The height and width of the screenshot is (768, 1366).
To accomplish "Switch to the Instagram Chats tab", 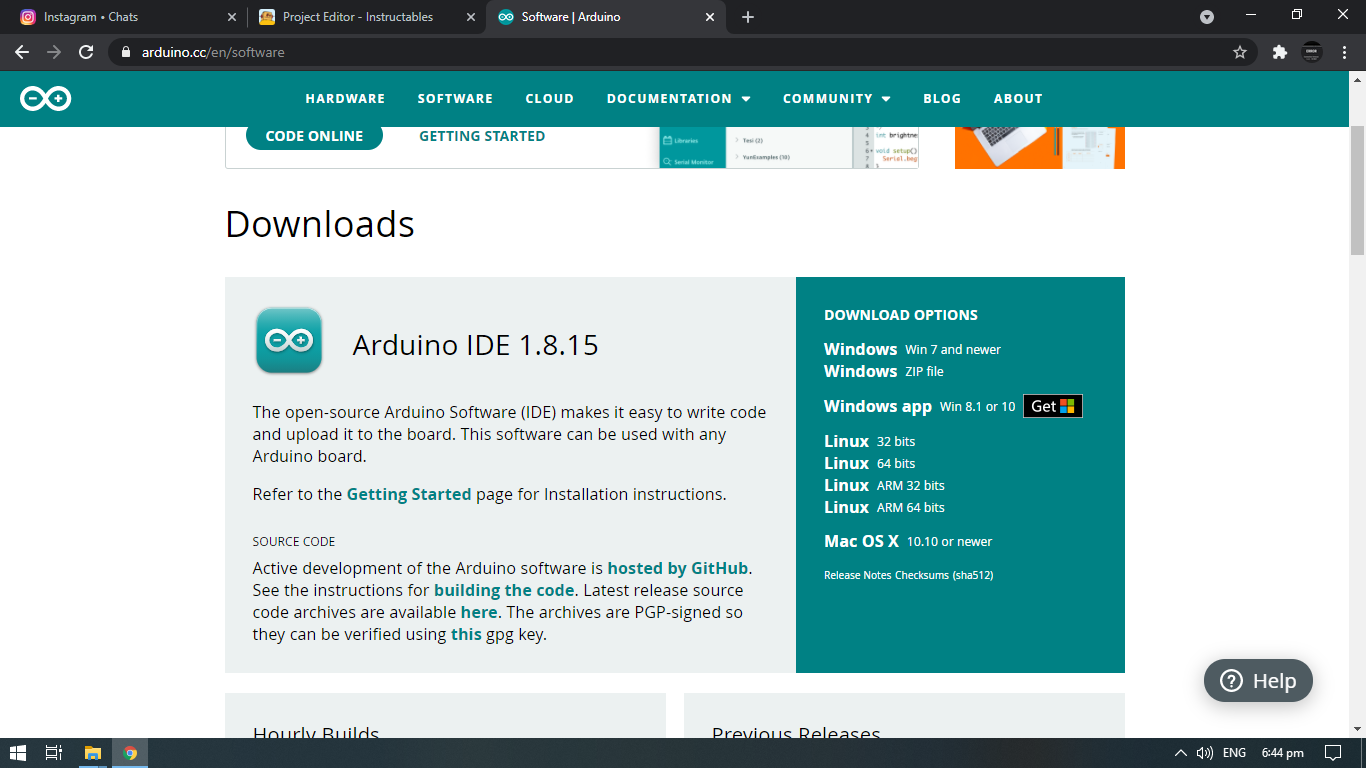I will point(127,17).
